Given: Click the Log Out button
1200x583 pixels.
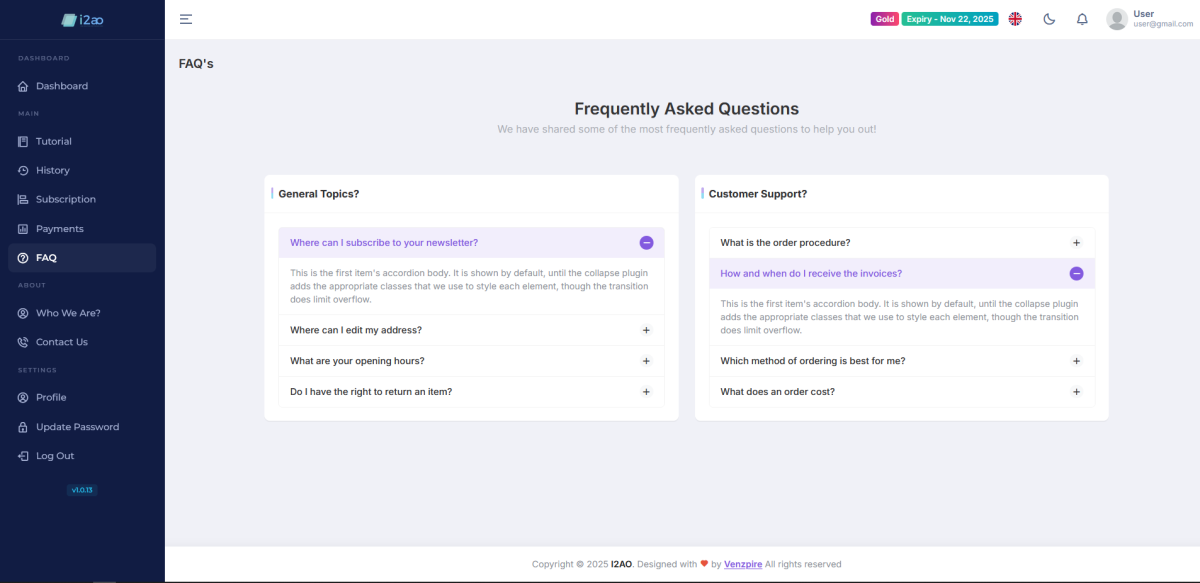Looking at the screenshot, I should 55,456.
